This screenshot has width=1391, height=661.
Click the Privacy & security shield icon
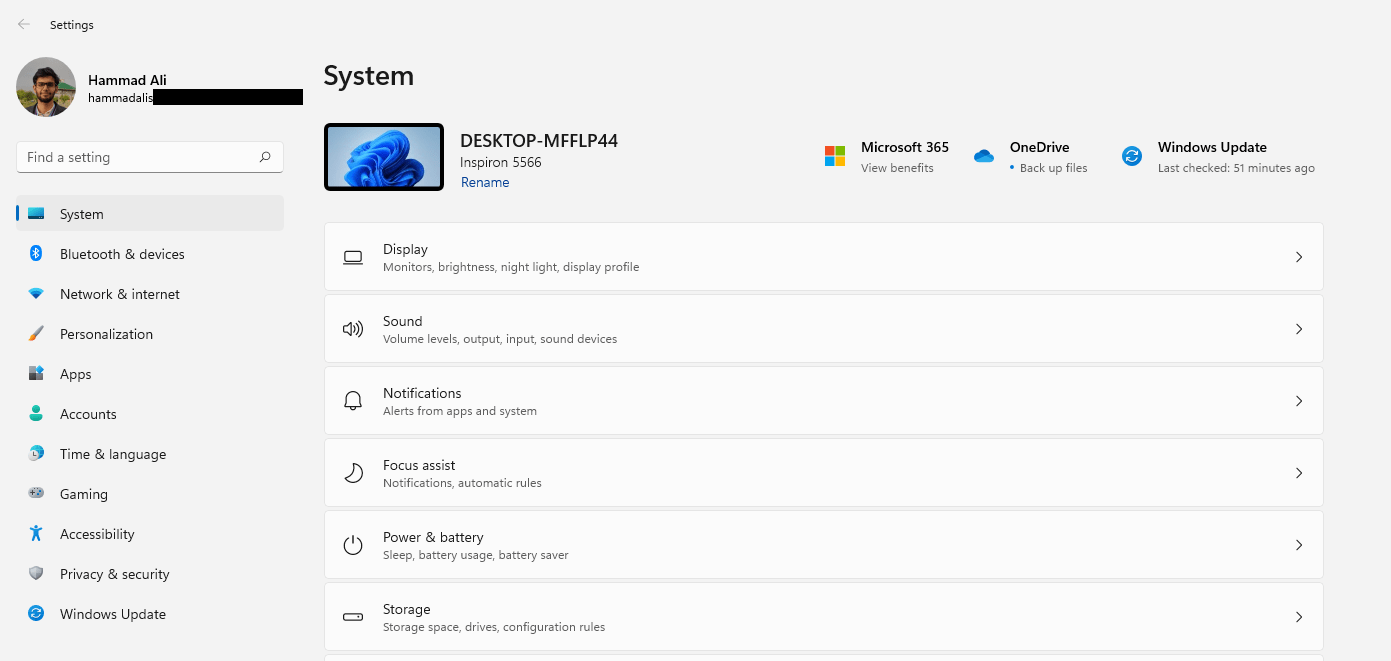[x=36, y=574]
